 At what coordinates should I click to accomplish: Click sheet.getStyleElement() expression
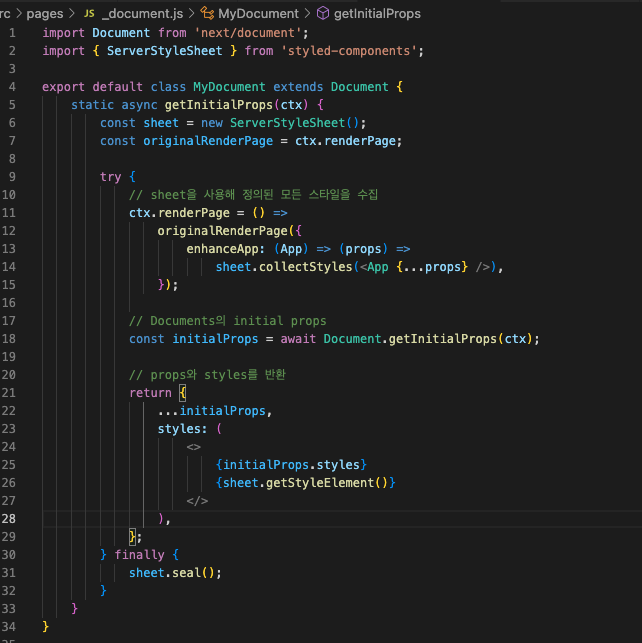[305, 483]
